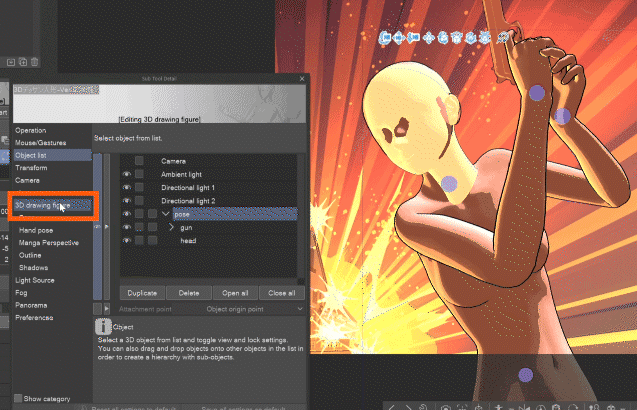Toggle the box left of Attachment point arrow
The width and height of the screenshot is (637, 410).
pyautogui.click(x=98, y=309)
